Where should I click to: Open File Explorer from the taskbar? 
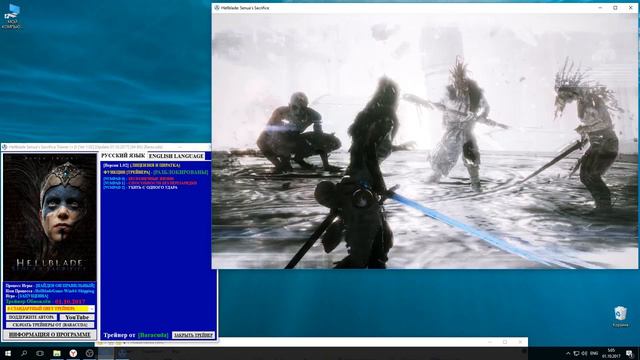pyautogui.click(x=57, y=353)
